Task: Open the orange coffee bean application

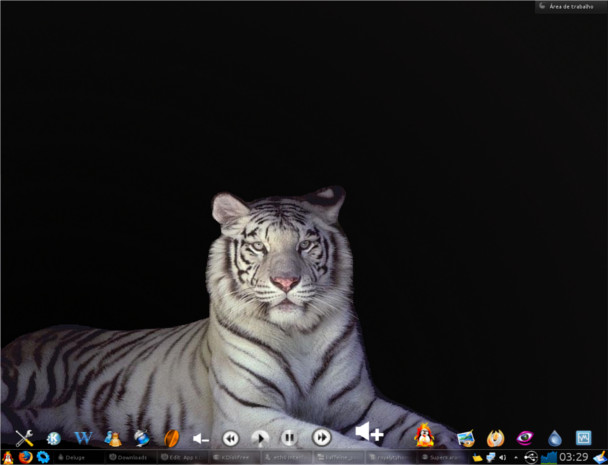Action: click(171, 438)
